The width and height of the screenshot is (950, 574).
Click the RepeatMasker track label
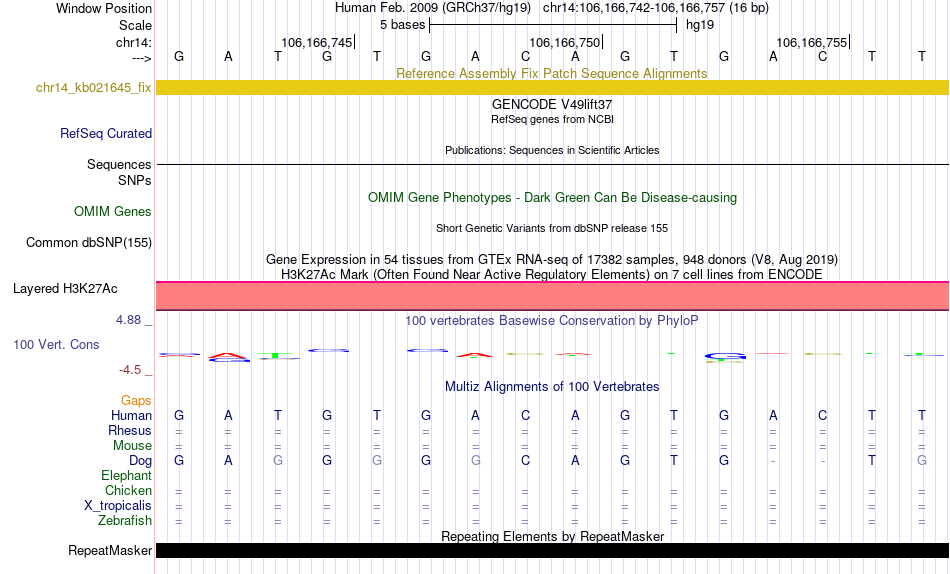(x=110, y=550)
